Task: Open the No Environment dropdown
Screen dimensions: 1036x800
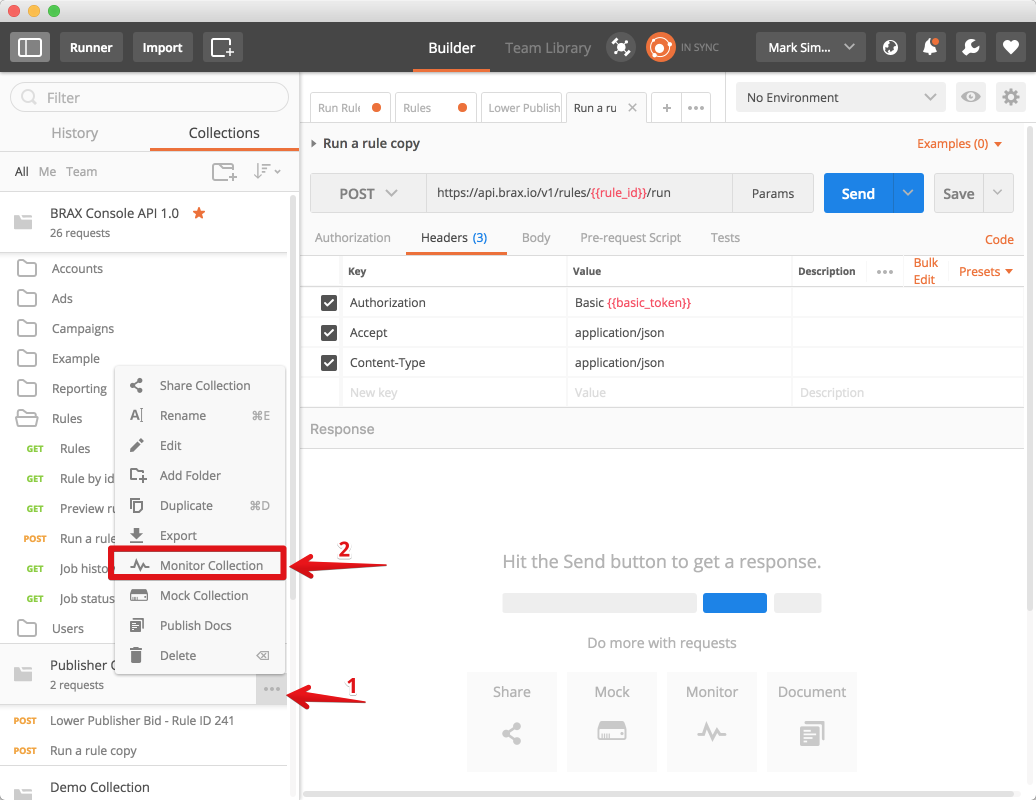Action: coord(841,97)
